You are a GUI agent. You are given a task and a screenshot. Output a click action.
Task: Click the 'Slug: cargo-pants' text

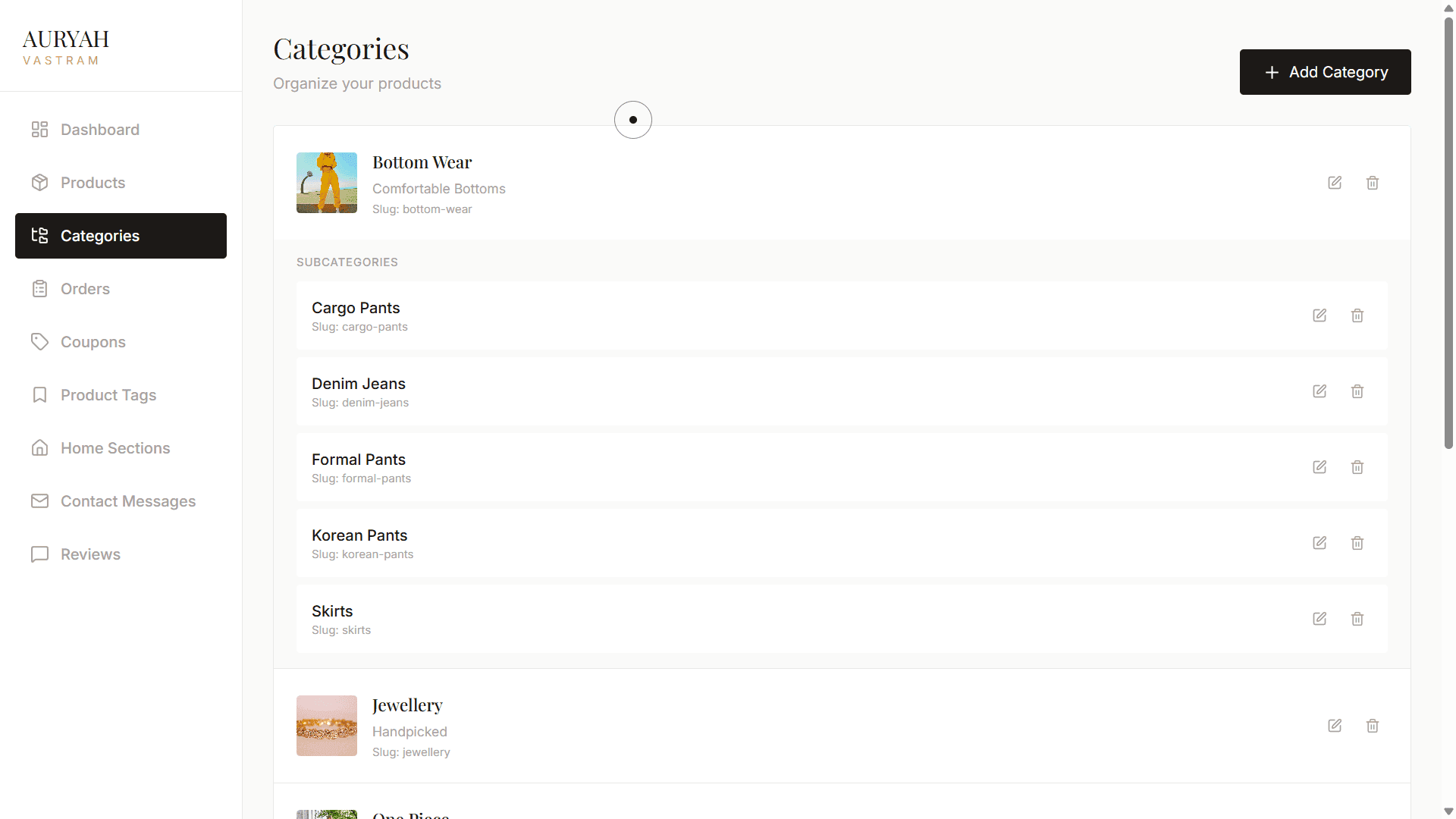pos(359,327)
